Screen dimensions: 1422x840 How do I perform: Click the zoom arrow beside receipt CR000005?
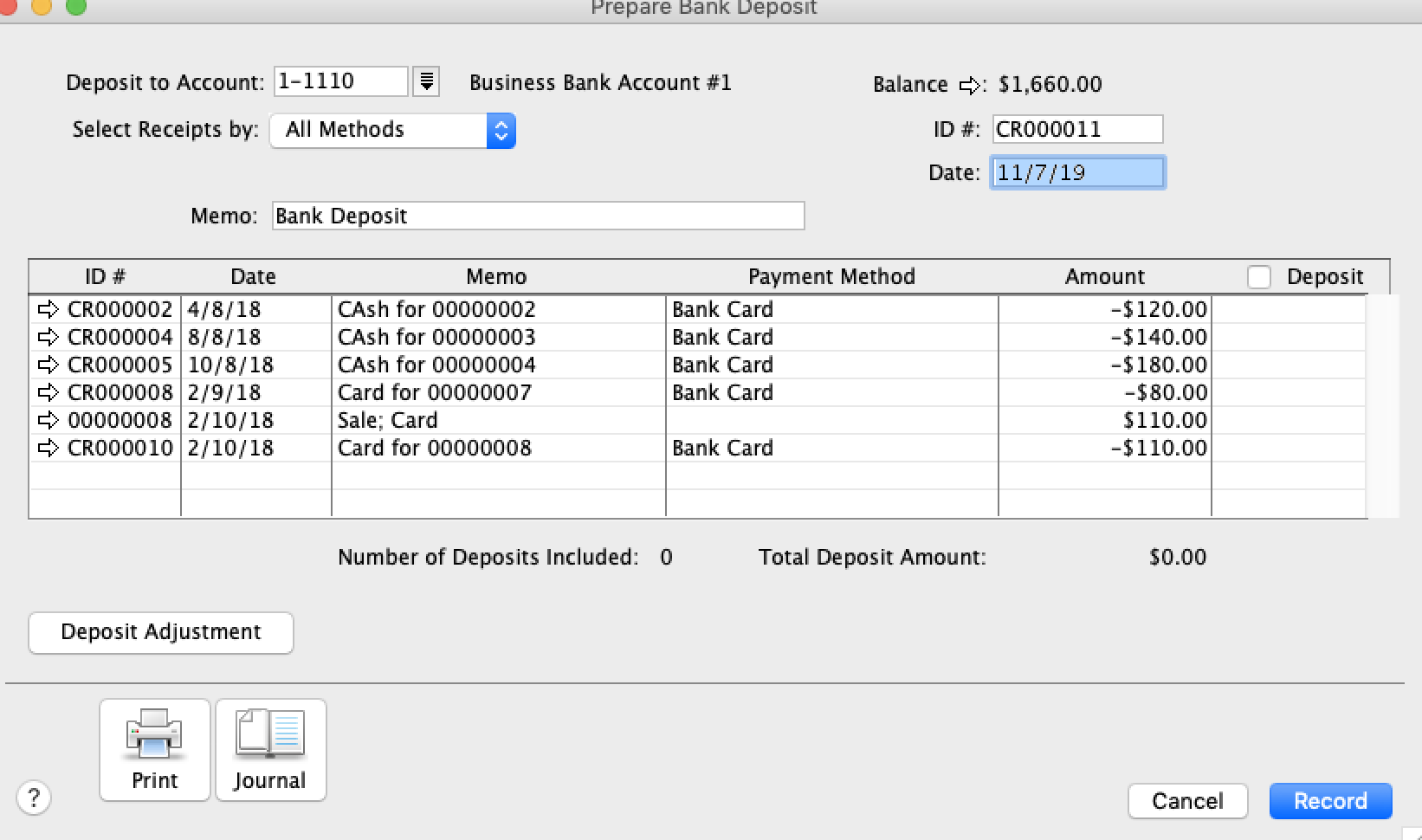[48, 365]
